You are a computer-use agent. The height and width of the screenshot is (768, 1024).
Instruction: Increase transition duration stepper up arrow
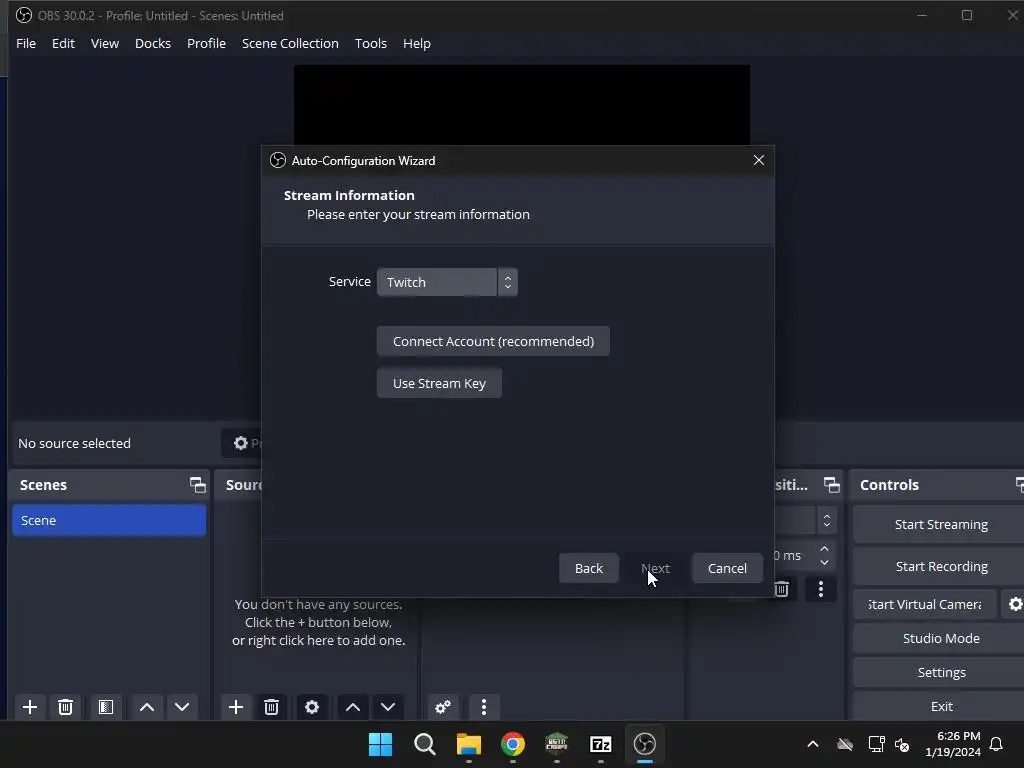click(824, 549)
